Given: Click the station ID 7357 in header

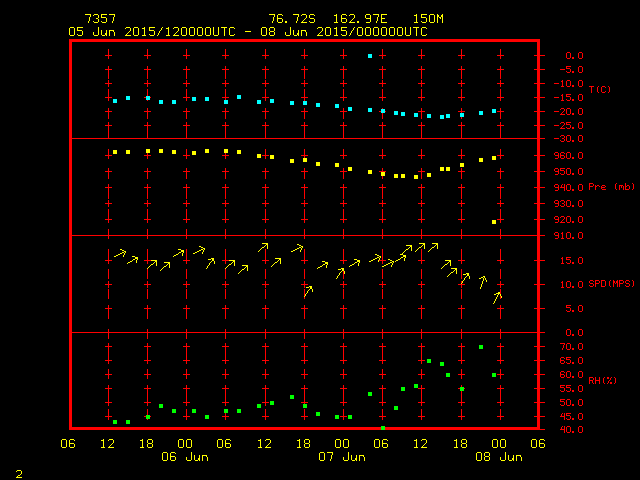Looking at the screenshot, I should click(100, 19).
